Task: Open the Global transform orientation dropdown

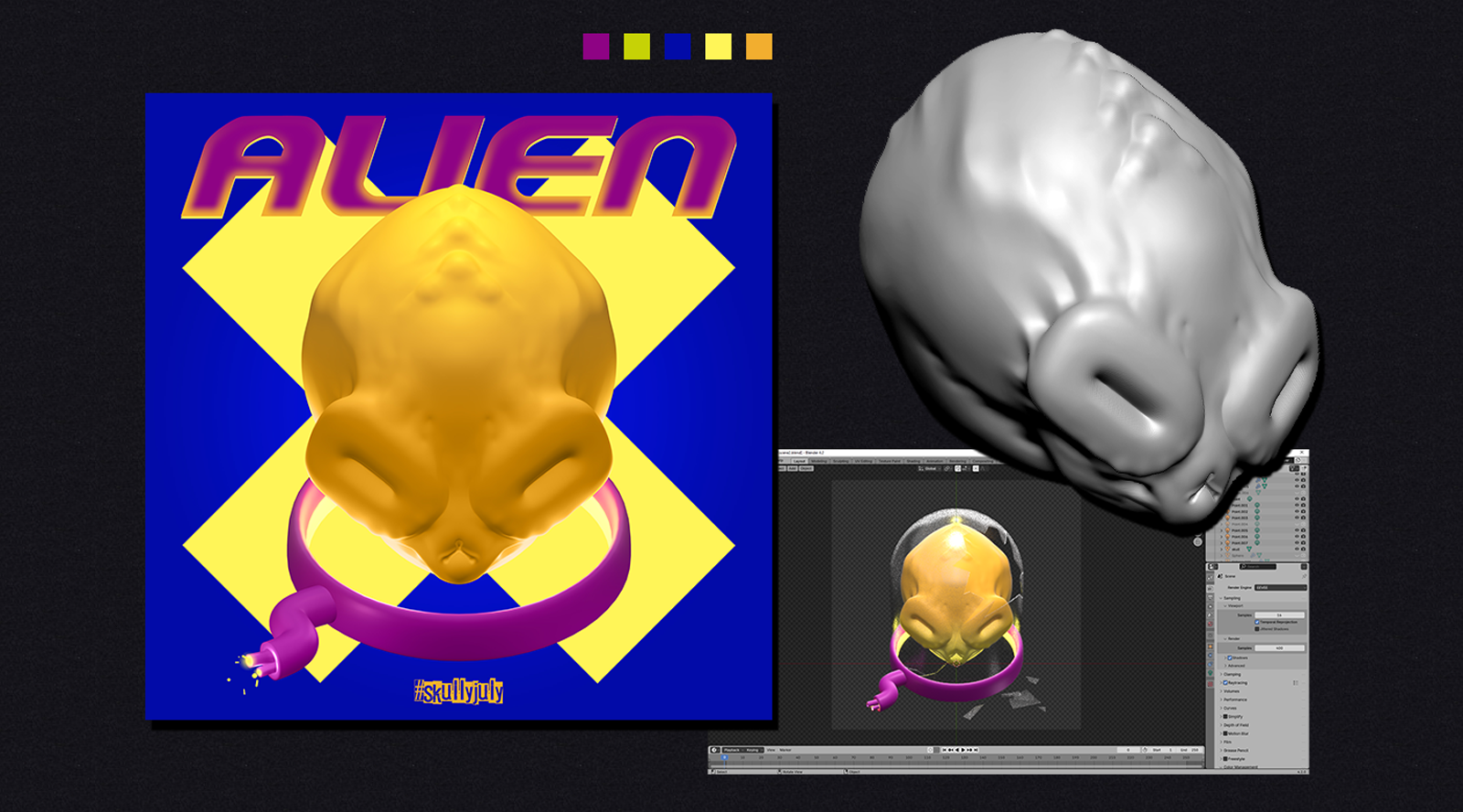Action: click(x=931, y=468)
